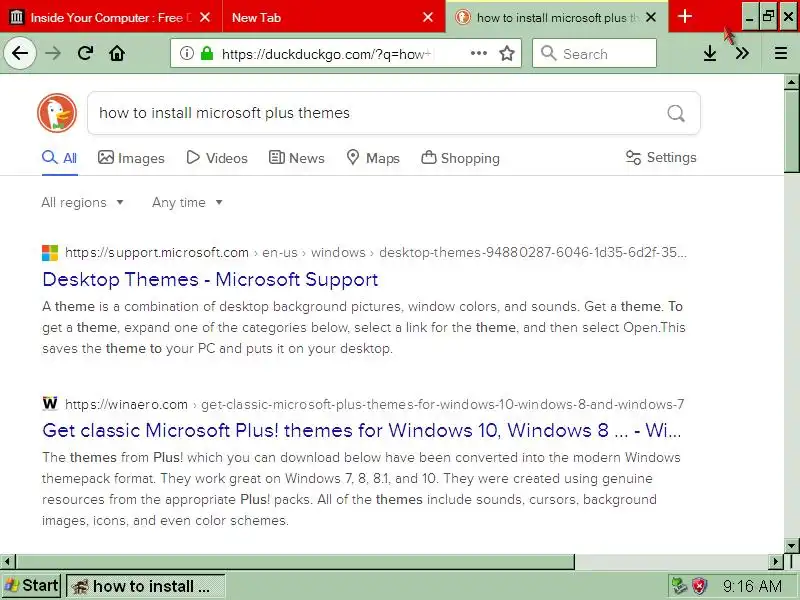This screenshot has height=600, width=800.
Task: Expand the All regions dropdown
Action: point(82,203)
